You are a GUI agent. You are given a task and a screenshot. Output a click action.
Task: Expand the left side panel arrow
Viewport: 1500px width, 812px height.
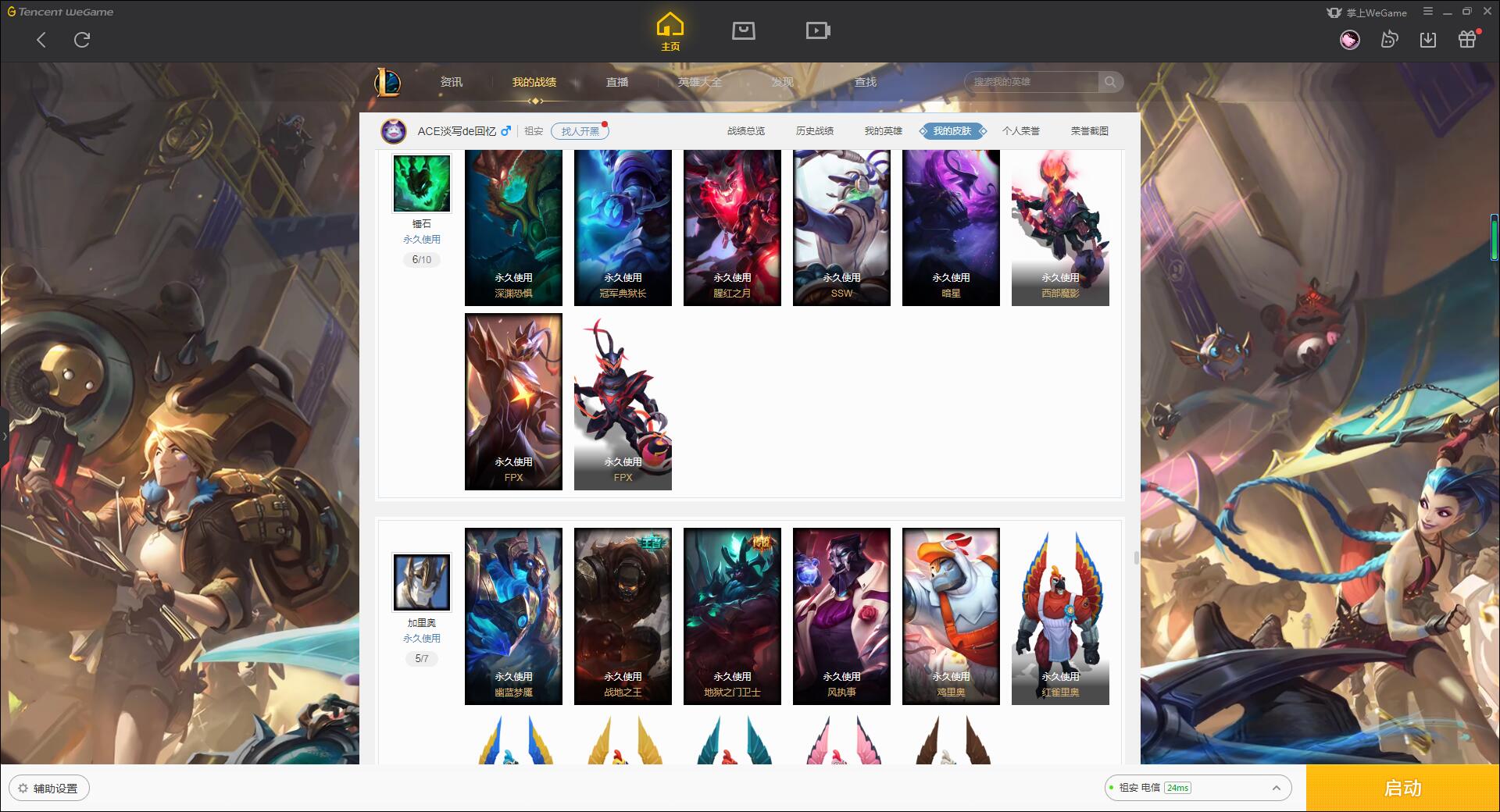[4, 436]
